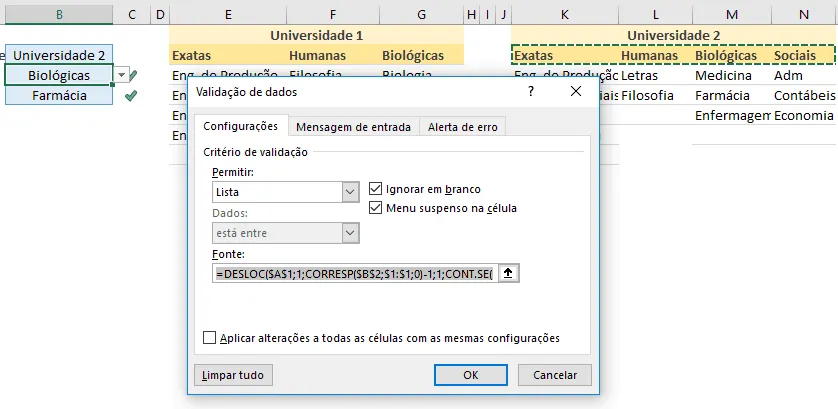
Task: Close the Validação de dados dialog
Action: pos(576,91)
